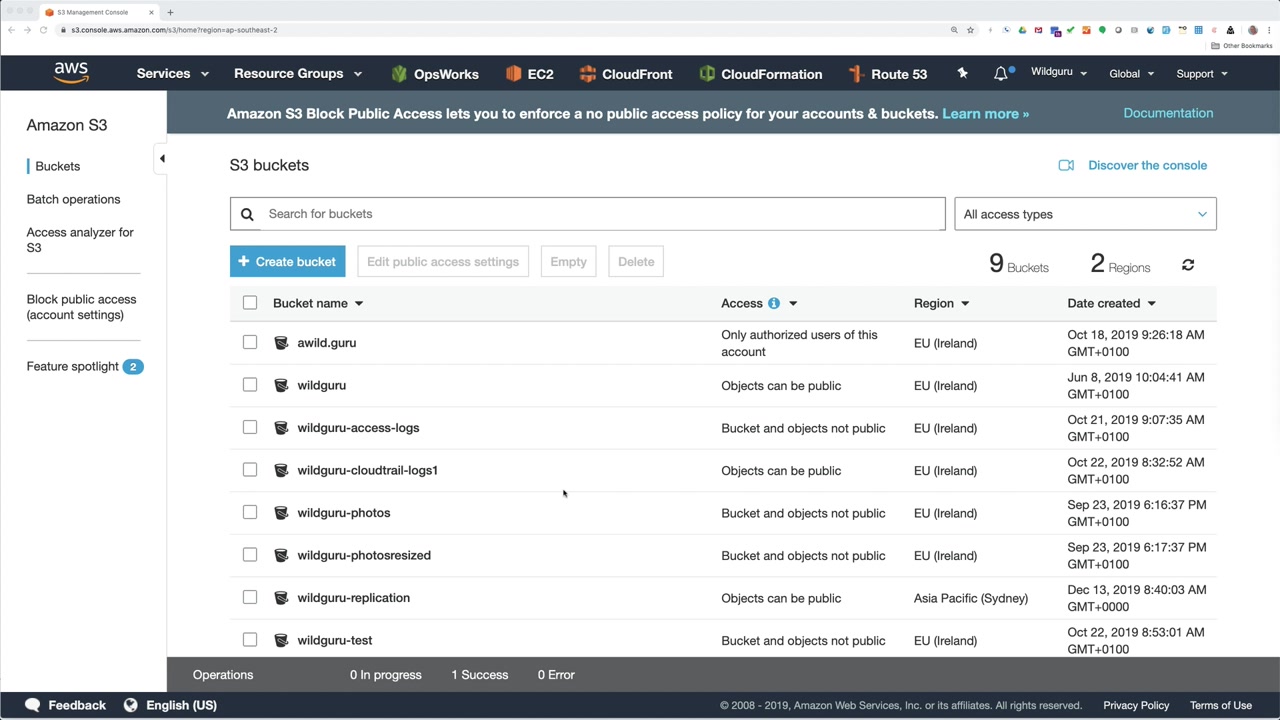Open the Global region dropdown
1280x720 pixels.
click(x=1132, y=74)
